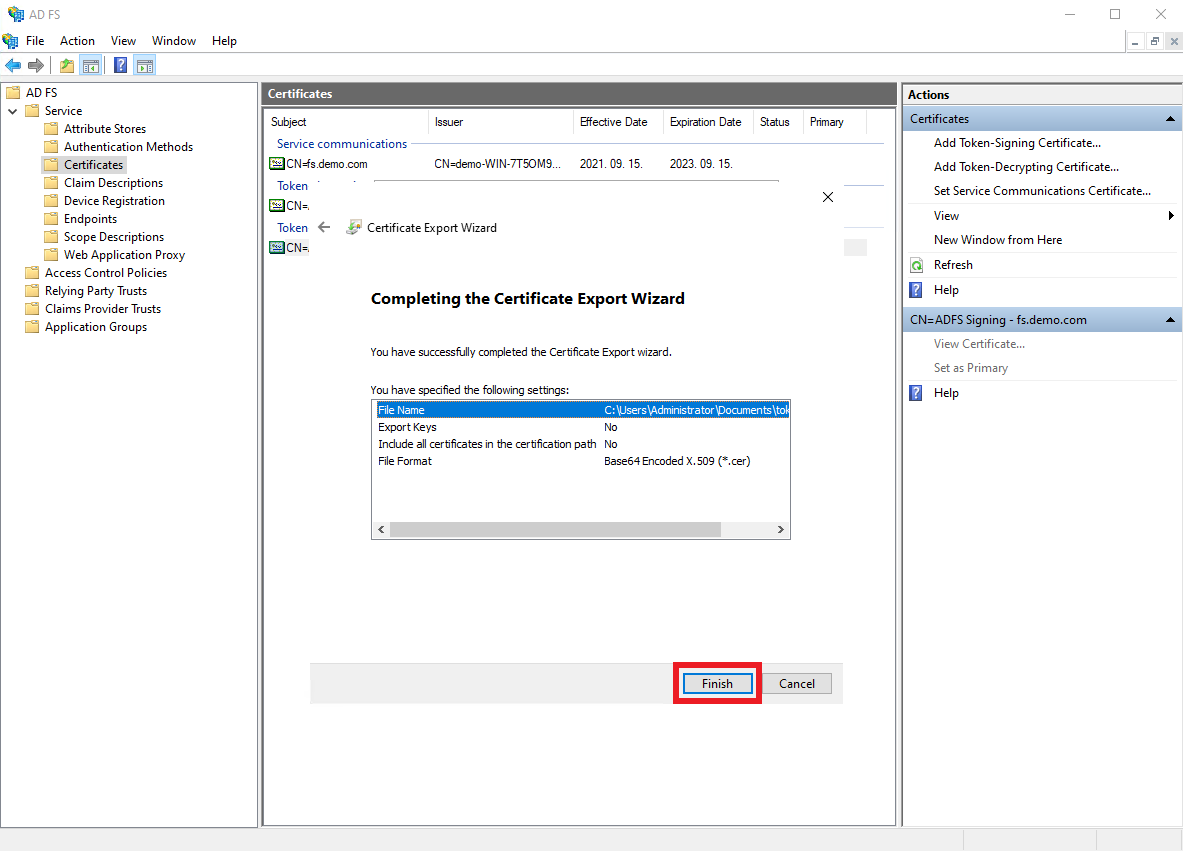Select the CN=fs.demo.com certificate icon
Viewport: 1183px width, 851px height.
pyautogui.click(x=277, y=164)
